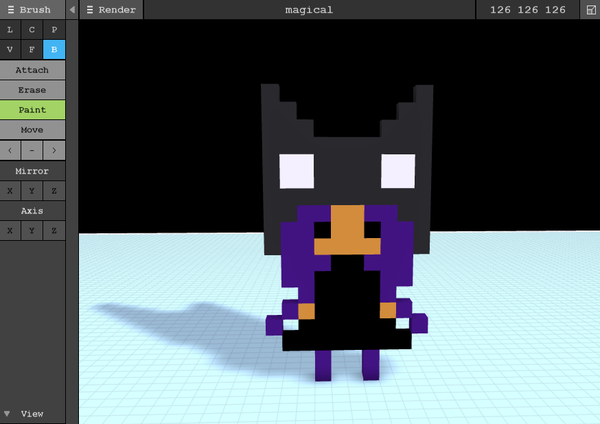
Task: Activate the Attach brush button
Action: click(x=32, y=70)
